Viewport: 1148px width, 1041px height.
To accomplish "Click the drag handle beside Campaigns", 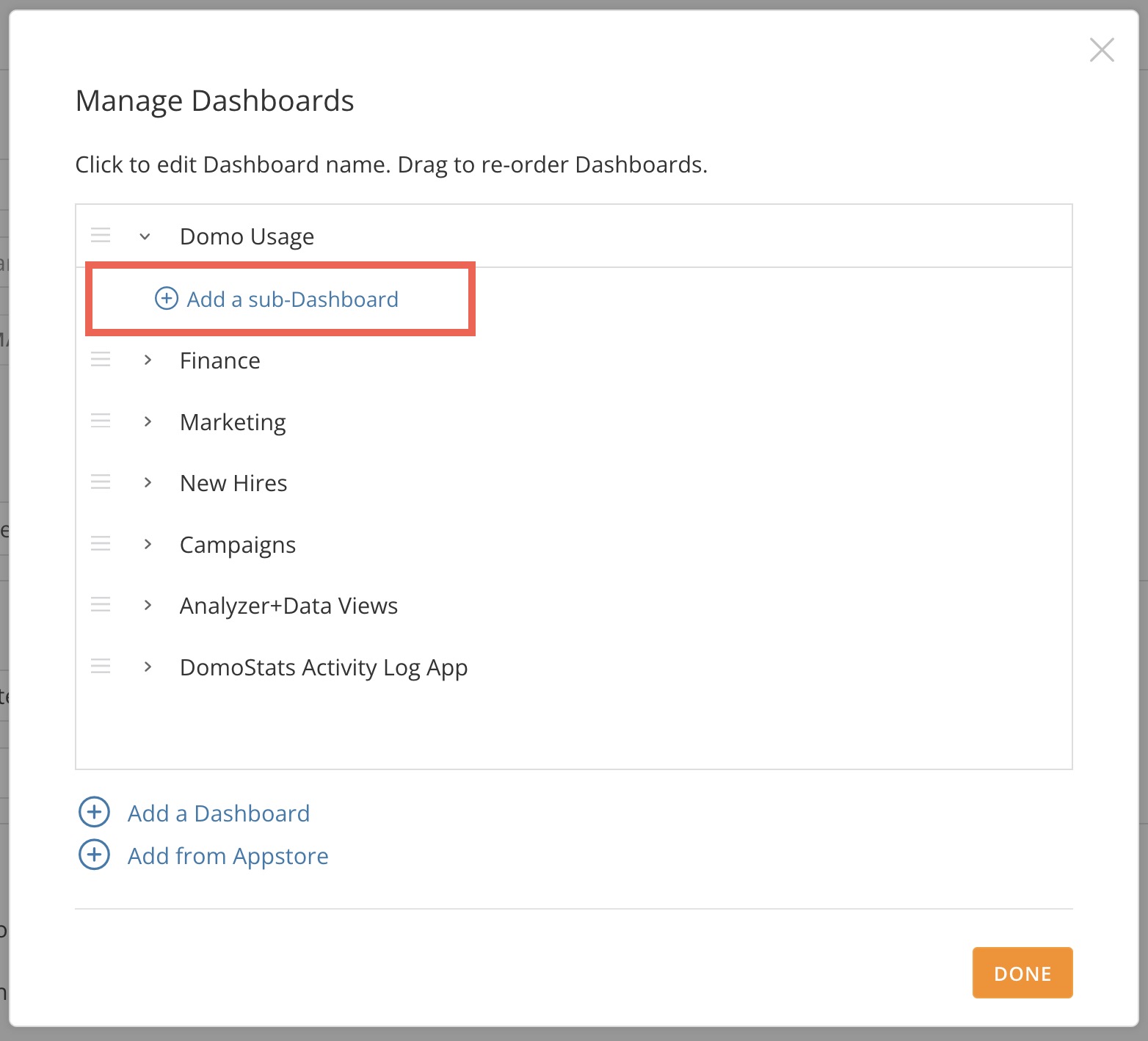I will tap(101, 544).
